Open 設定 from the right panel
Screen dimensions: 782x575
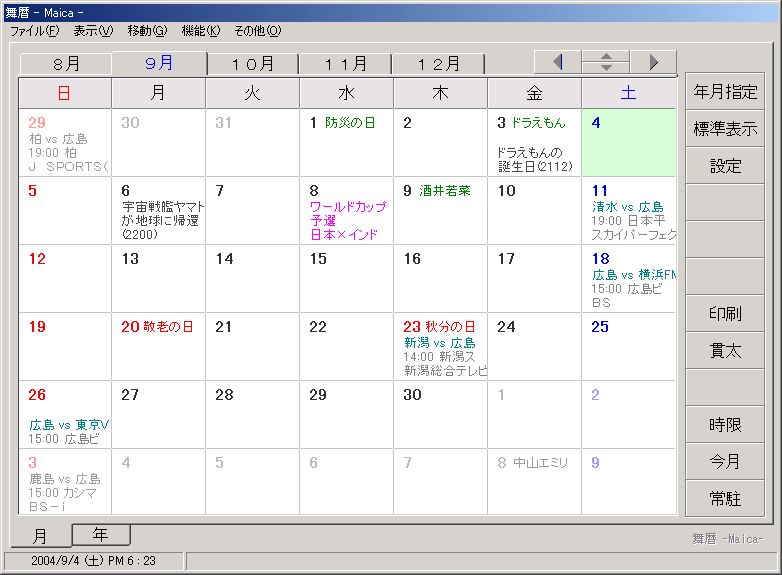click(x=725, y=166)
